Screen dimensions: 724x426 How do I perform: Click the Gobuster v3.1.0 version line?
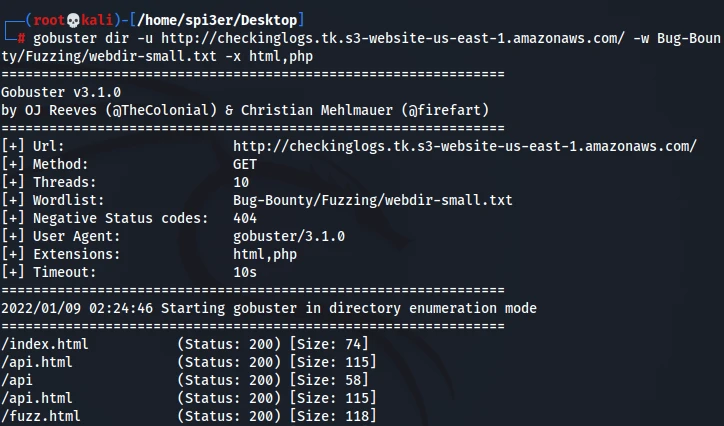pyautogui.click(x=60, y=92)
